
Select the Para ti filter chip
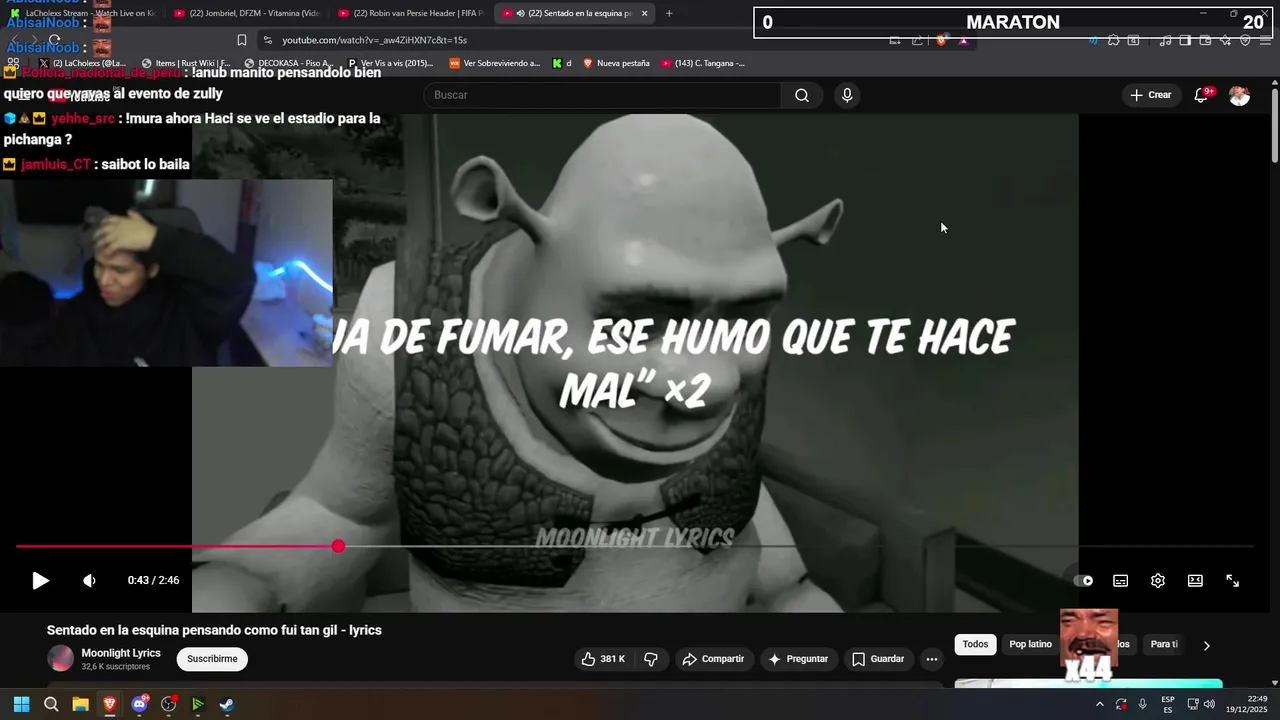coord(1164,644)
